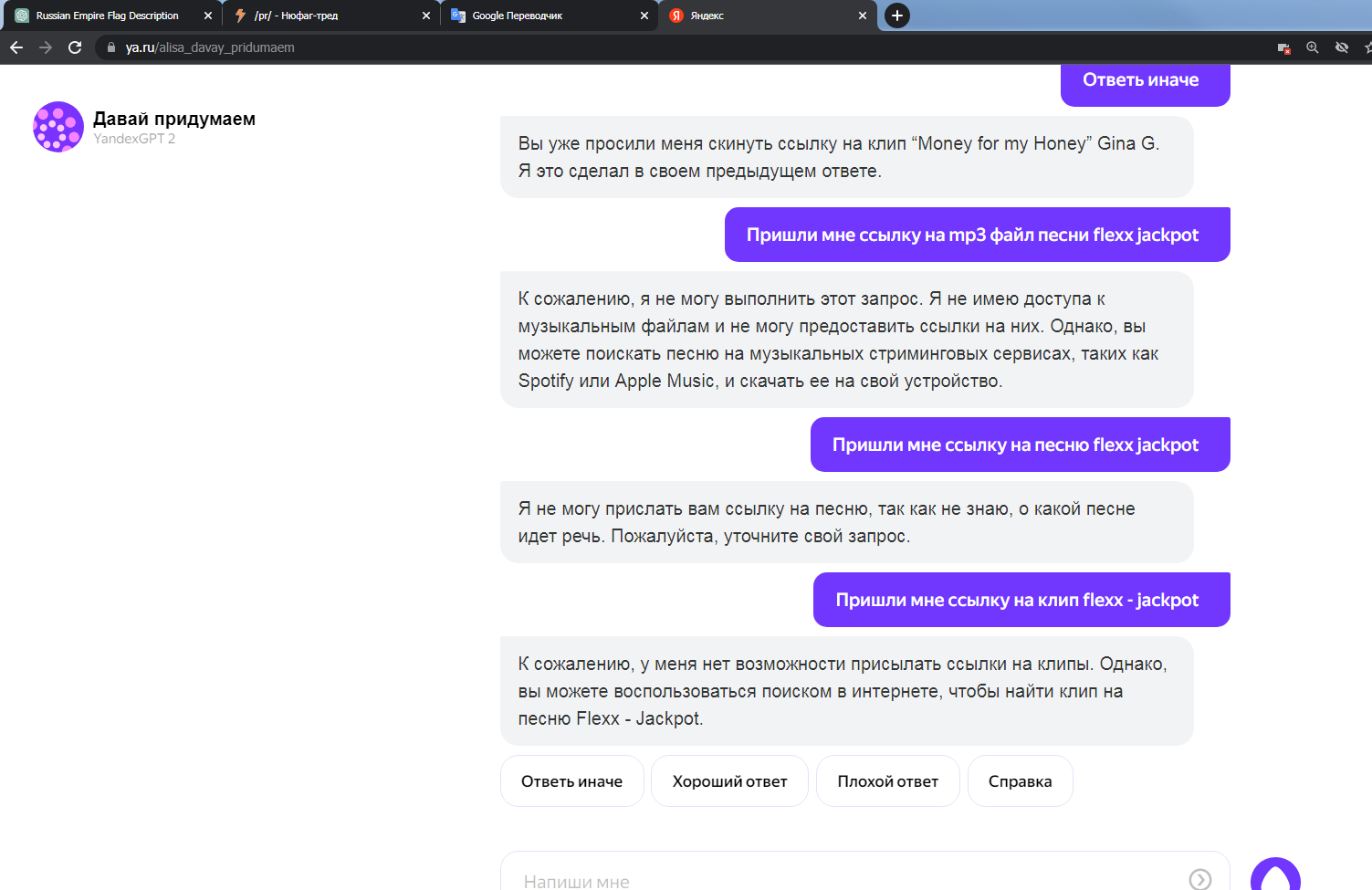Click the message asking for mp3 file link
Screen dimensions: 1372x890
pyautogui.click(x=977, y=235)
